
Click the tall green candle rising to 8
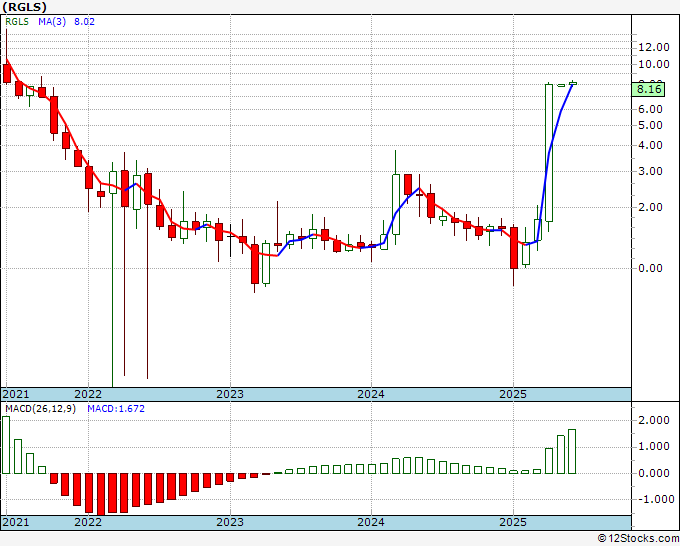tap(549, 153)
